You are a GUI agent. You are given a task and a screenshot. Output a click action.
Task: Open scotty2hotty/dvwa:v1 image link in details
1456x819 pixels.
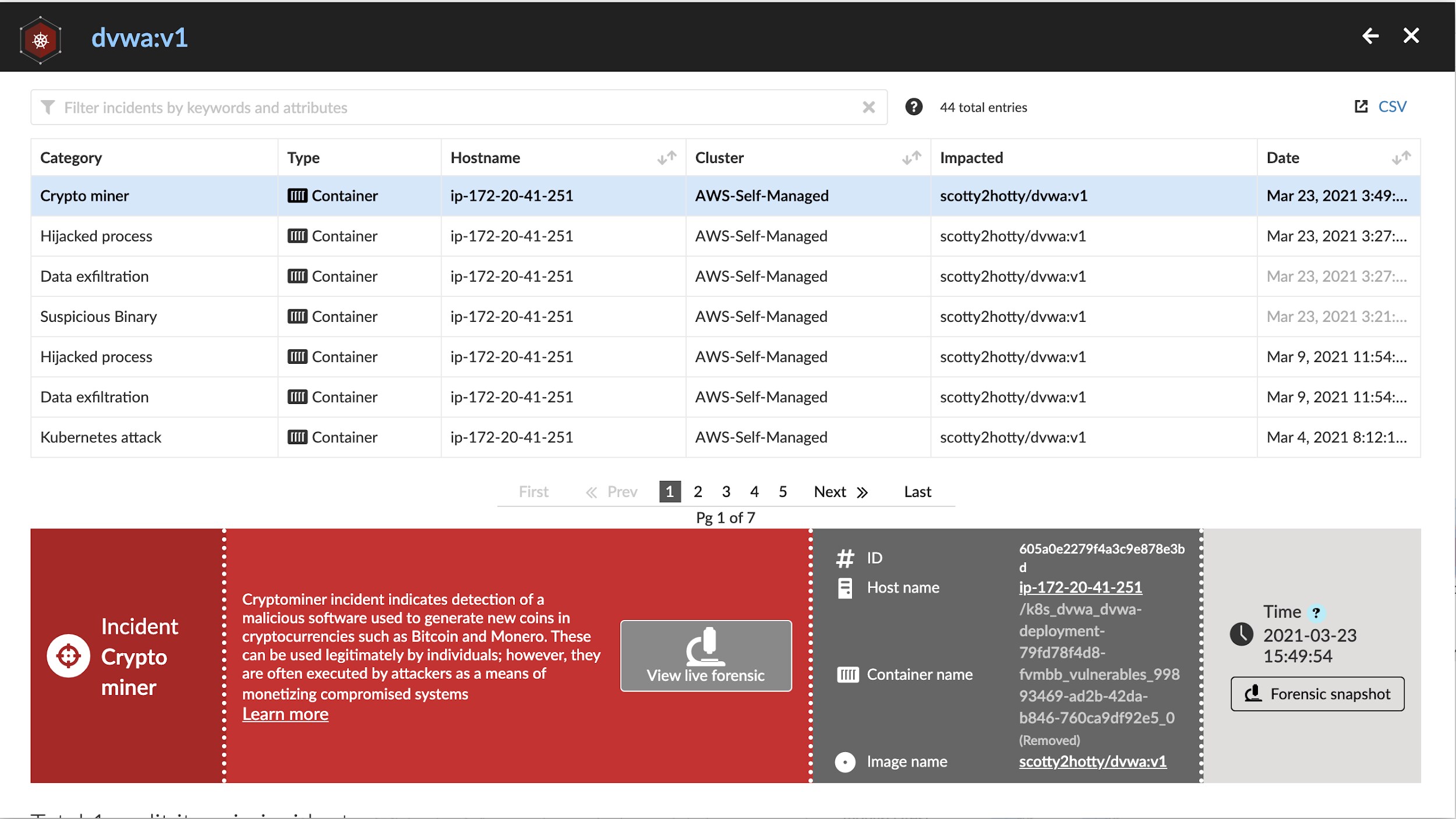(1093, 761)
